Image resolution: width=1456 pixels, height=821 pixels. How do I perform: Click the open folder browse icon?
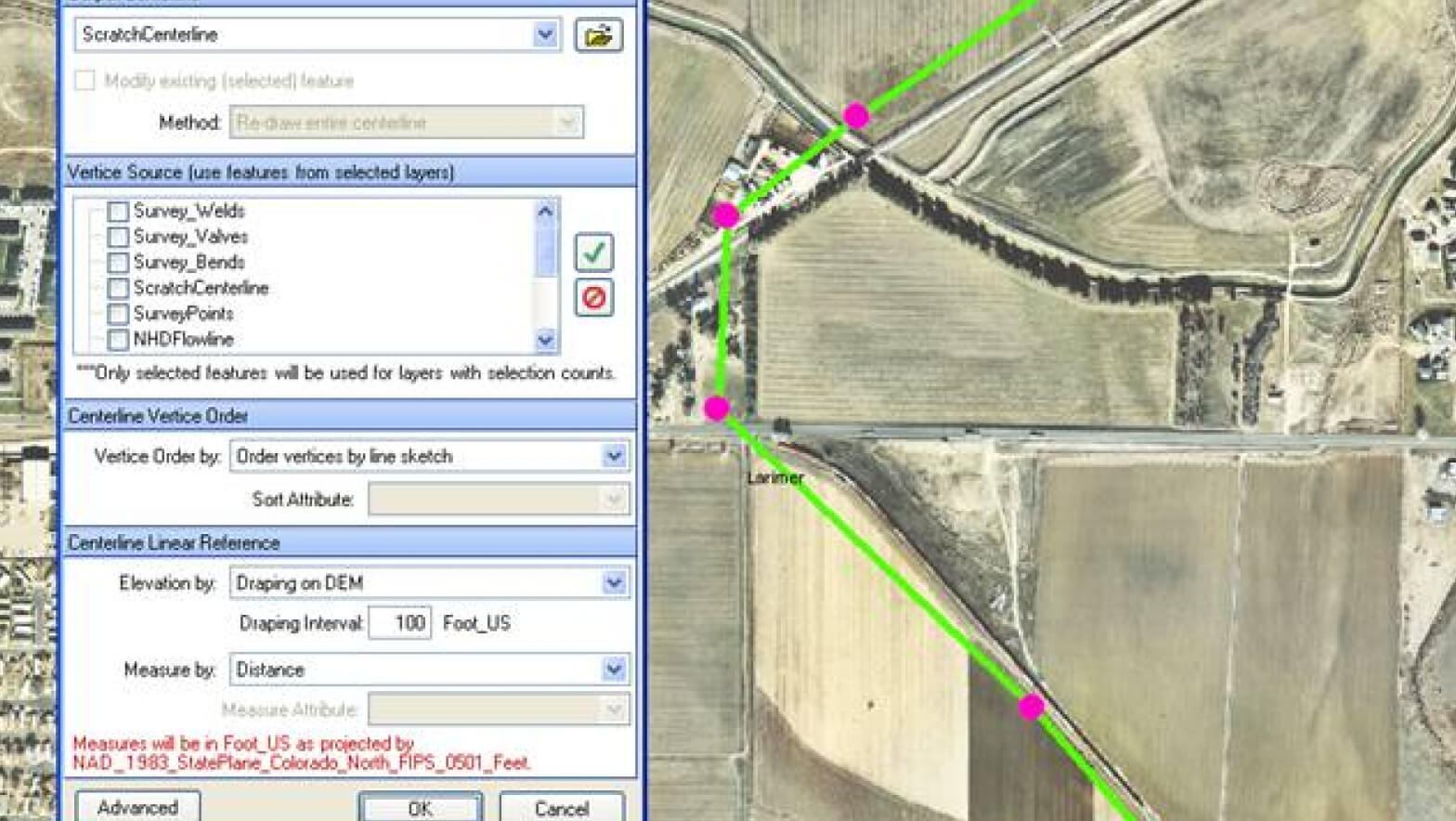pos(598,35)
